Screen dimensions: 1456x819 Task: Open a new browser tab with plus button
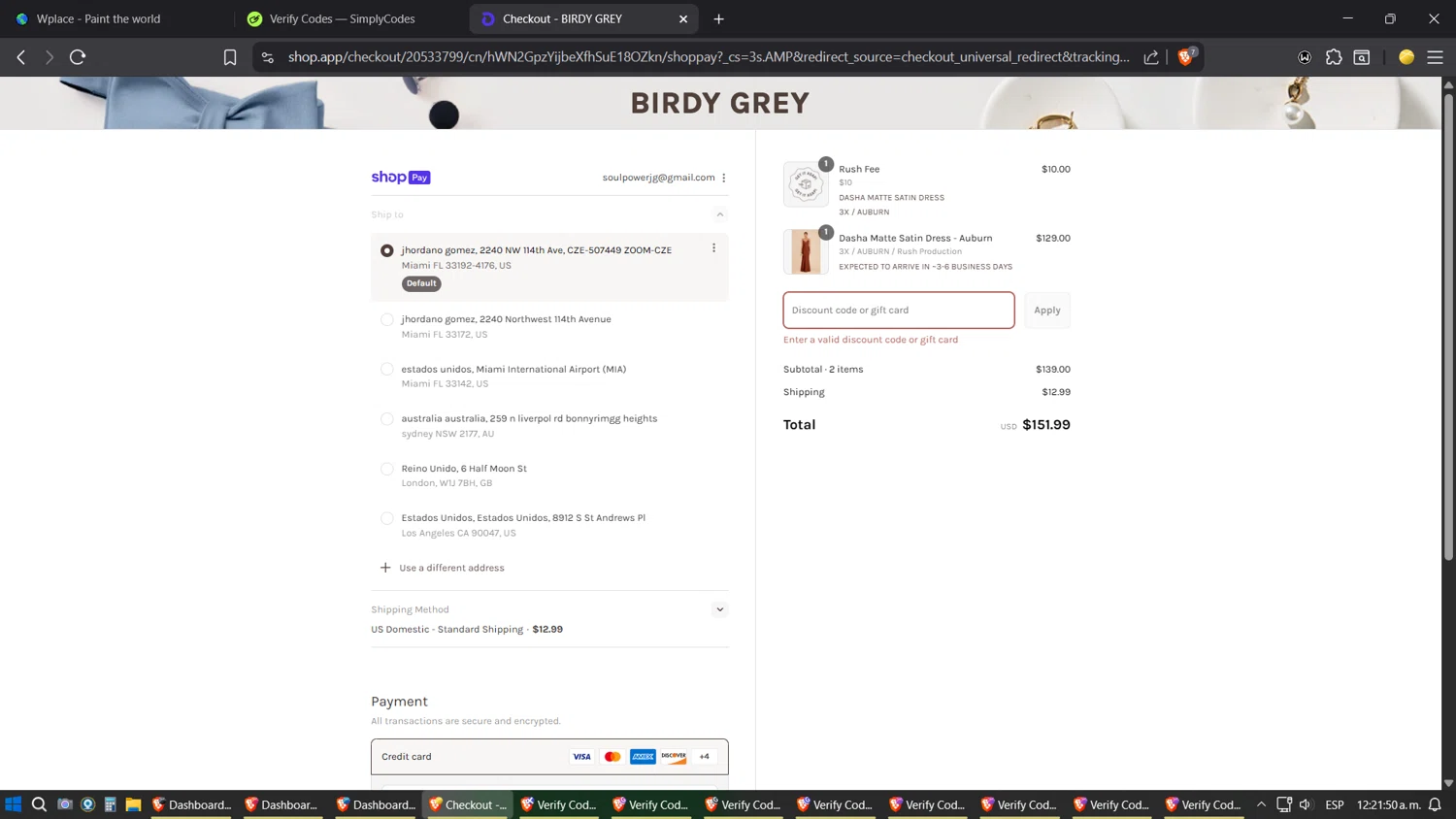click(x=718, y=18)
